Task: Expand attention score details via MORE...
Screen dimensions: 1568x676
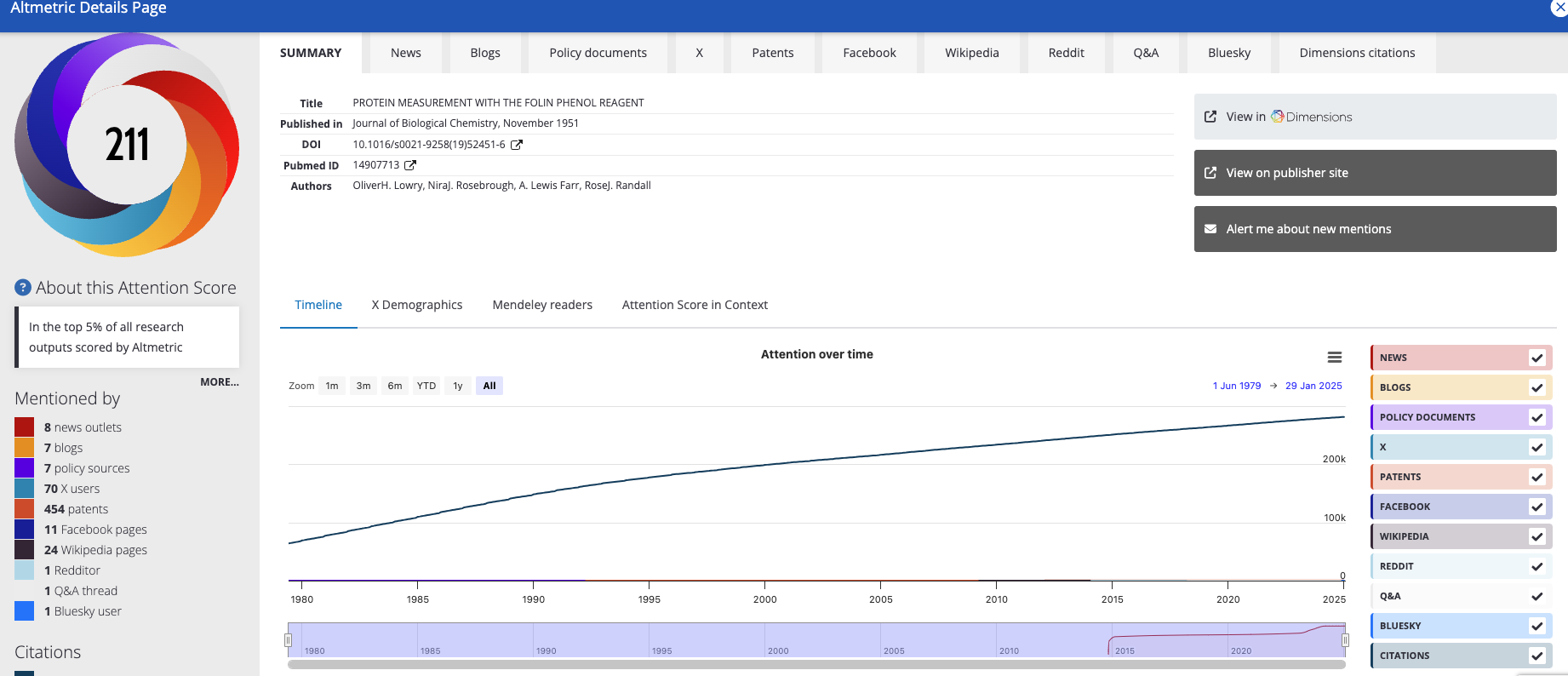Action: 219,382
